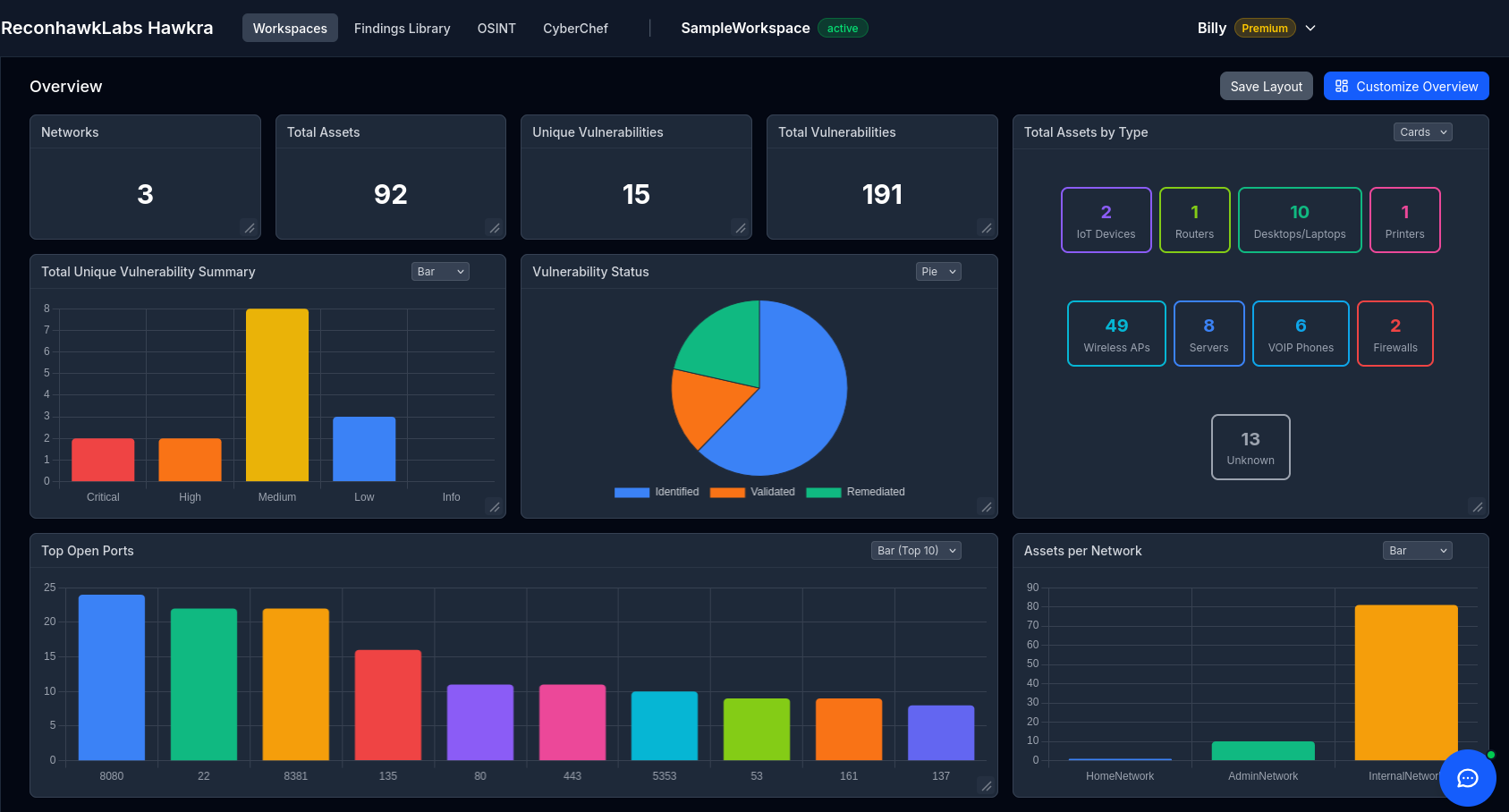1509x812 pixels.
Task: Toggle the Identified legend entry
Action: coord(657,492)
